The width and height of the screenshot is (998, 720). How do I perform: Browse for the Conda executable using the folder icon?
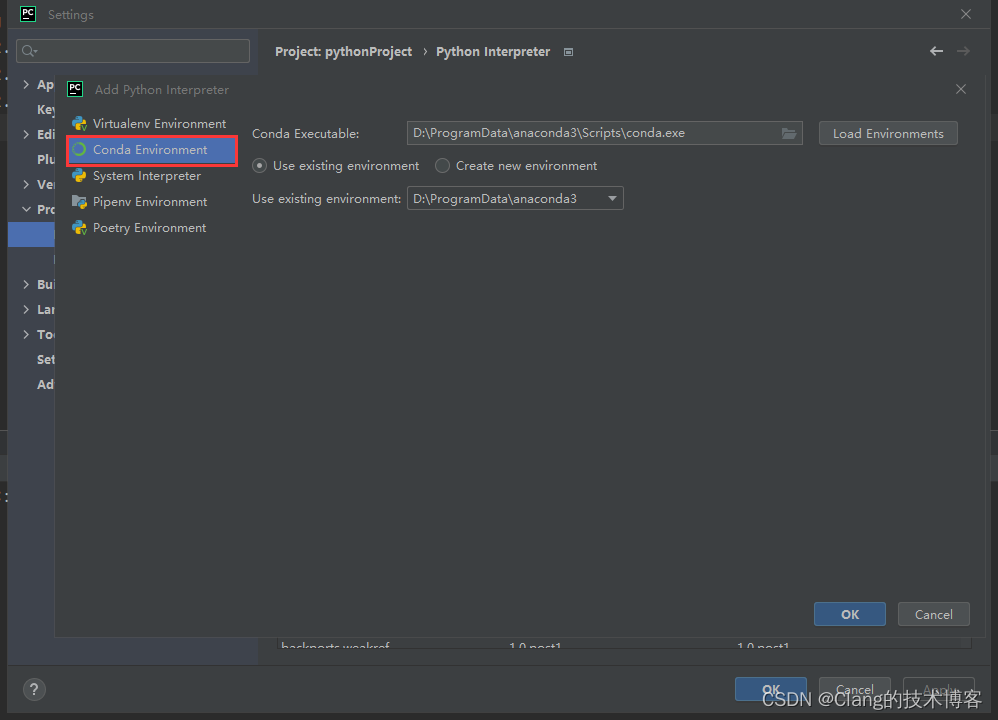[789, 133]
